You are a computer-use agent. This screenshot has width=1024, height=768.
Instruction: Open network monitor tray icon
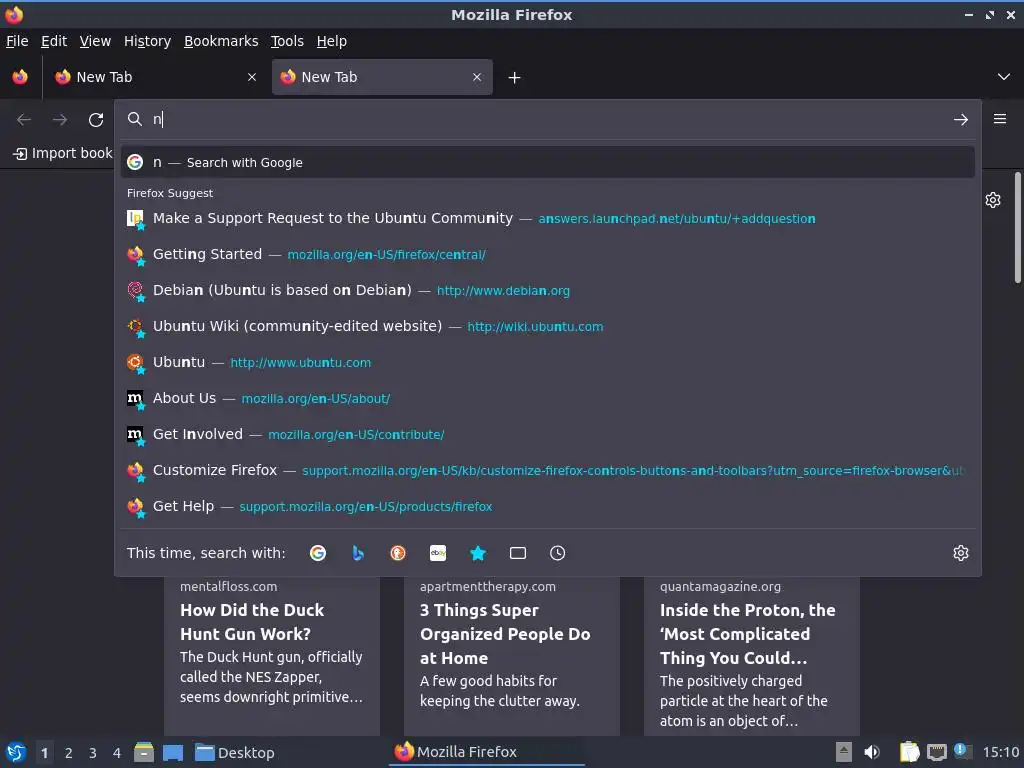(936, 752)
